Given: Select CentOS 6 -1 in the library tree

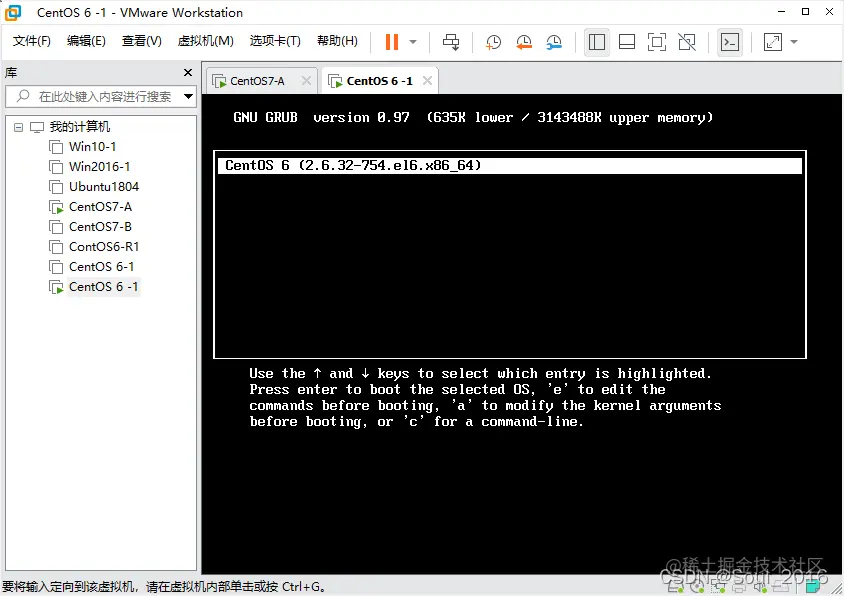Looking at the screenshot, I should coord(103,286).
